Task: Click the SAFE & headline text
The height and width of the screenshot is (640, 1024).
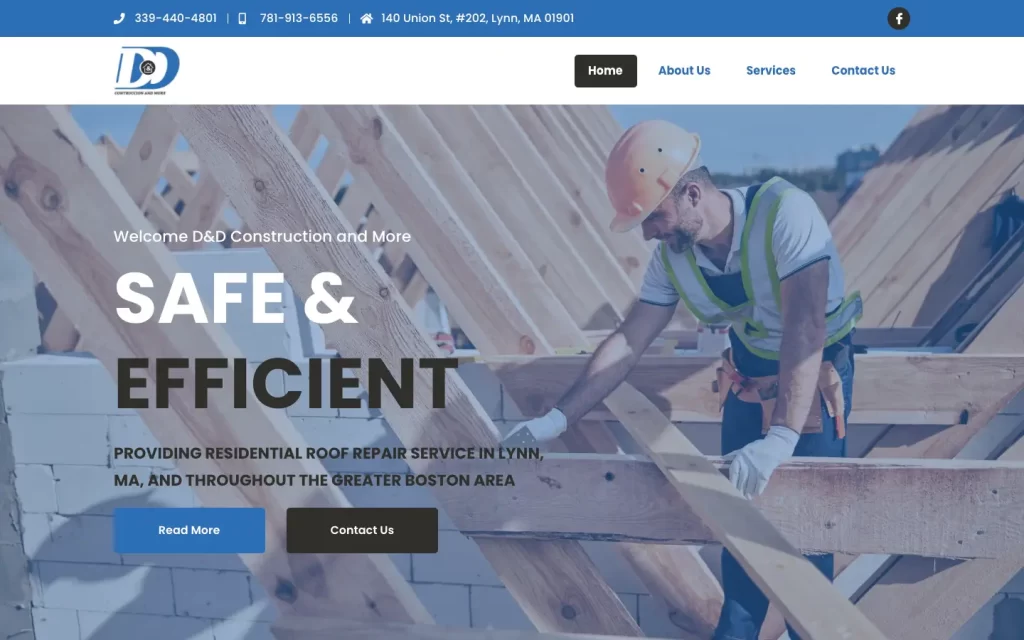Action: [x=236, y=298]
